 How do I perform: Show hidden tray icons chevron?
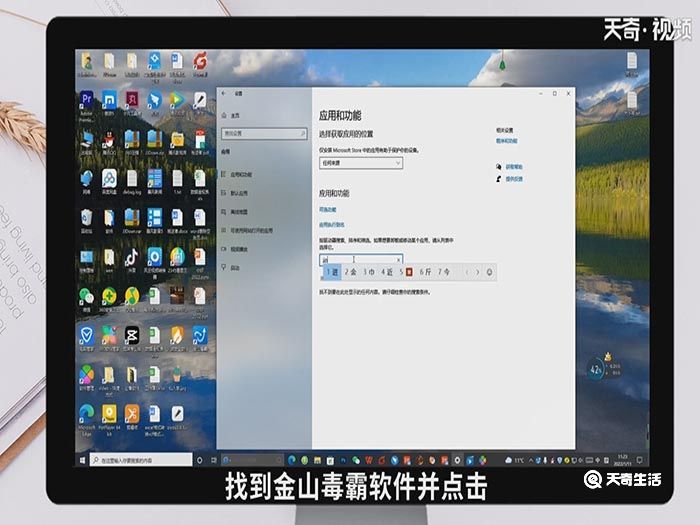pyautogui.click(x=531, y=460)
